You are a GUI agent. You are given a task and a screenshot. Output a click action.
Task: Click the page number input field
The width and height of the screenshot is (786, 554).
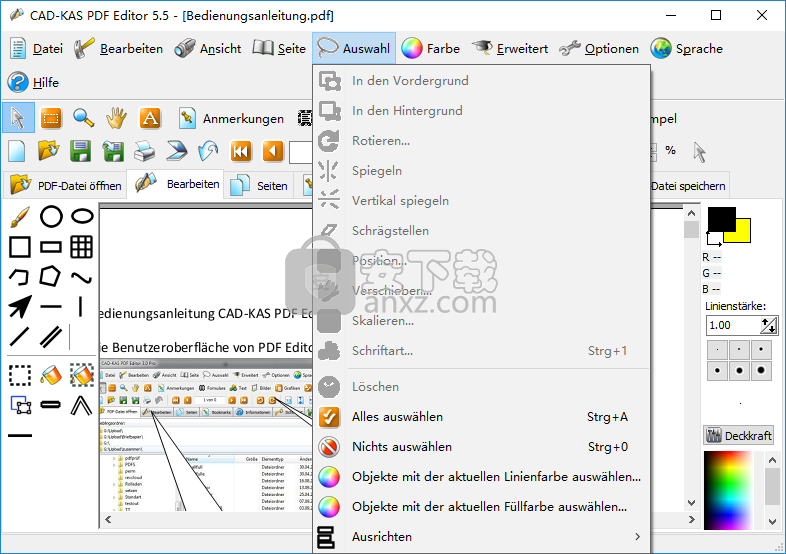(301, 152)
